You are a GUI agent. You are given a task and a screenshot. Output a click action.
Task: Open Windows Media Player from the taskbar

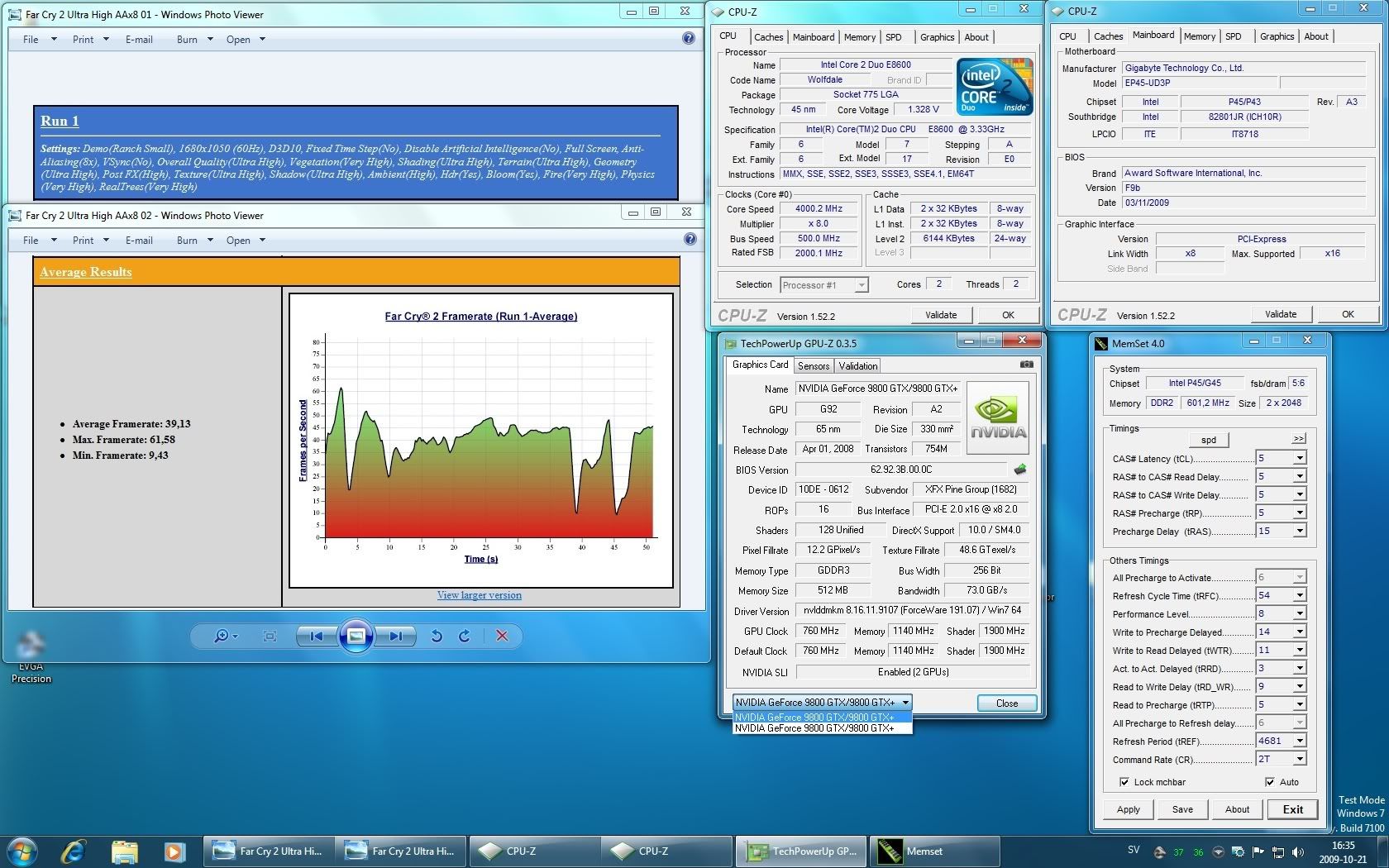pos(174,851)
